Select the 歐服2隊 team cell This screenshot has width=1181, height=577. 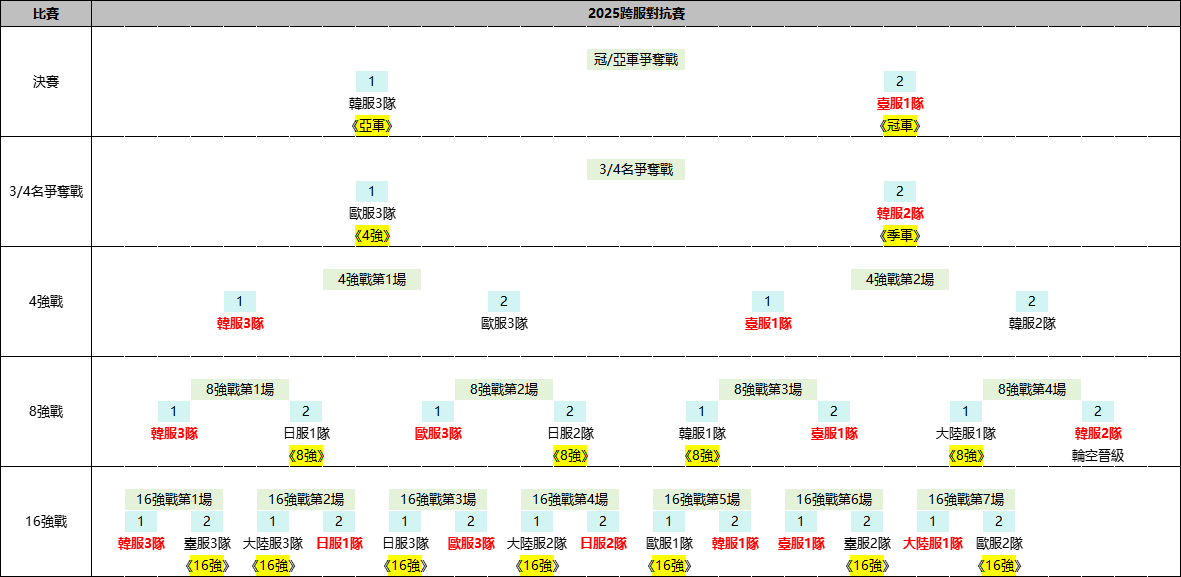998,544
